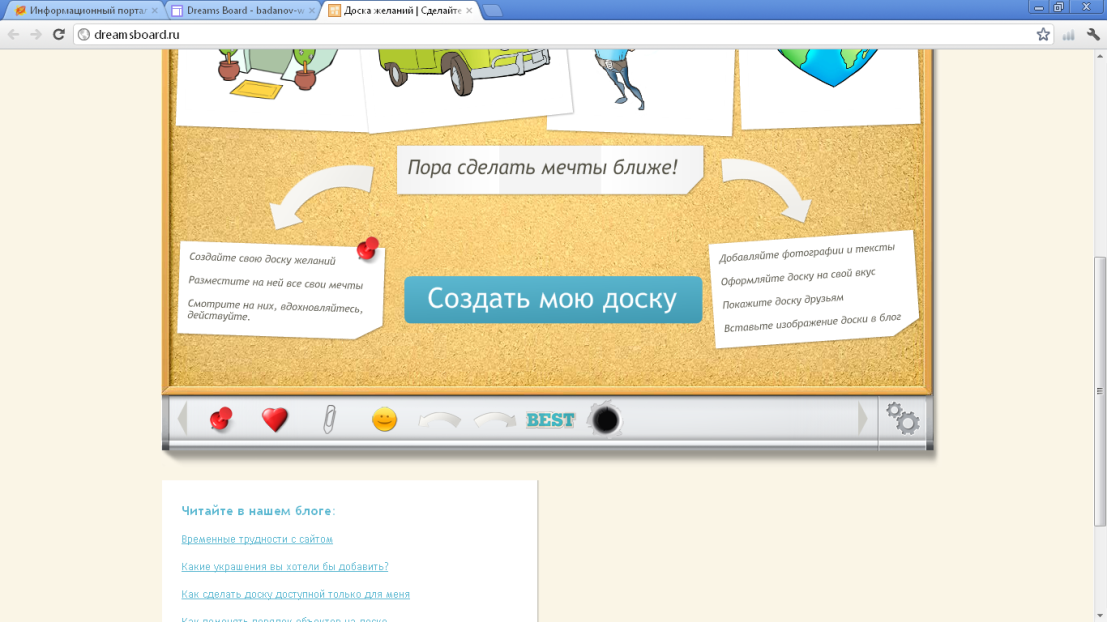Image resolution: width=1107 pixels, height=622 pixels.
Task: Close the Информационный портал tab
Action: (x=155, y=11)
